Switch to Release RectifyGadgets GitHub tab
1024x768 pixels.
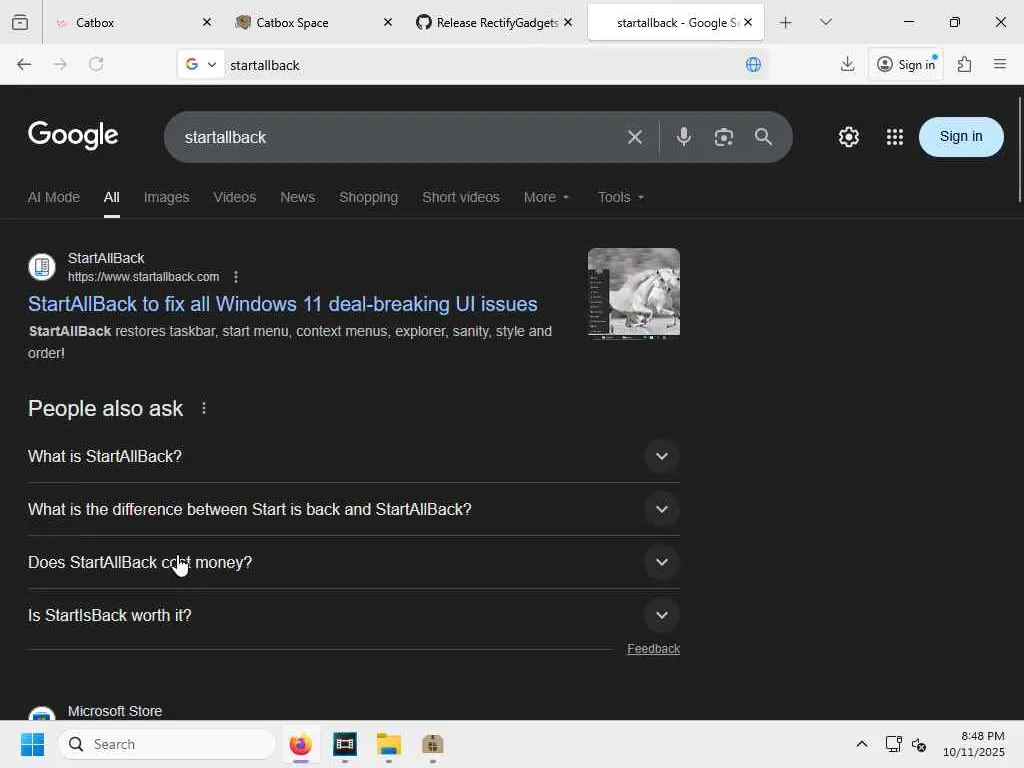tap(494, 22)
